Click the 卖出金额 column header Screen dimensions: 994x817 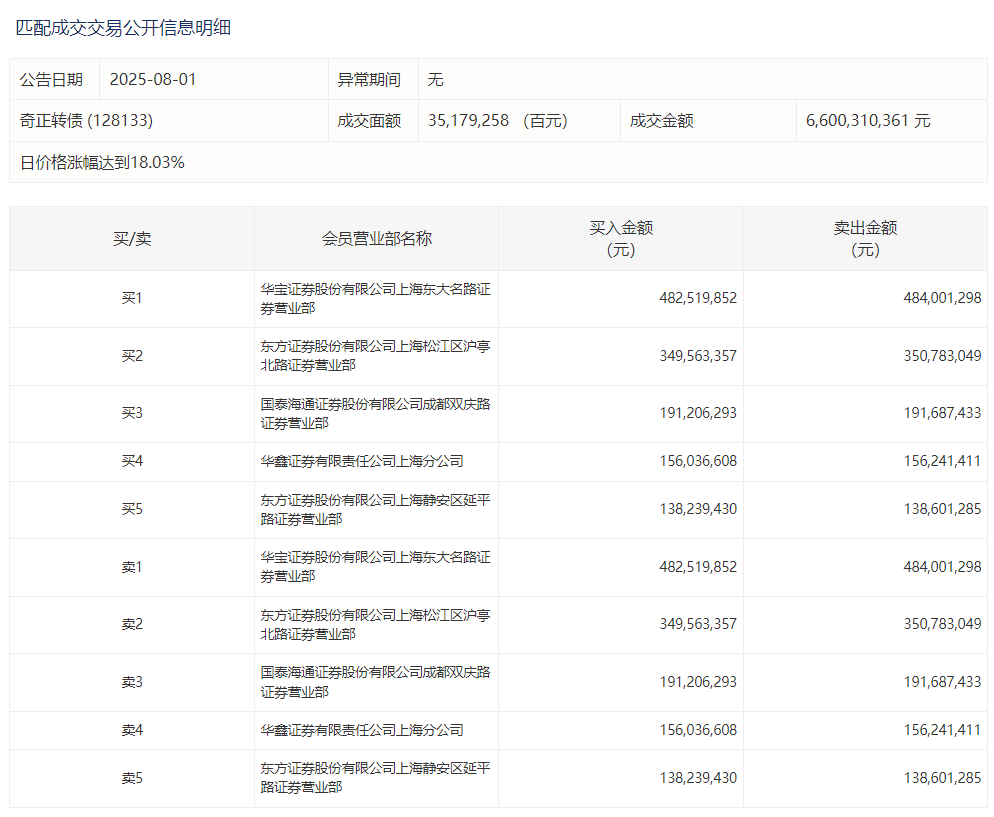pos(865,239)
